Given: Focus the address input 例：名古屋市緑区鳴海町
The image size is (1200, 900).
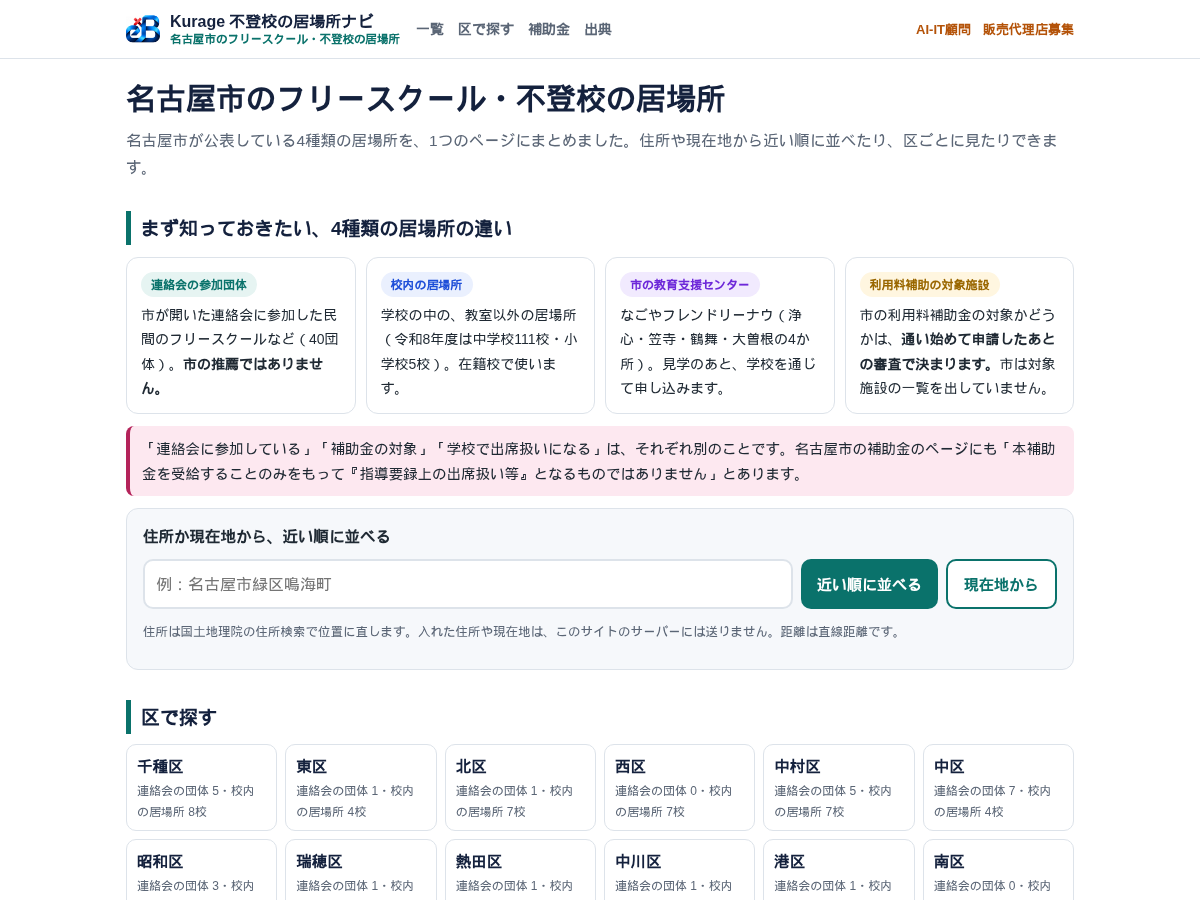Looking at the screenshot, I should pos(468,584).
